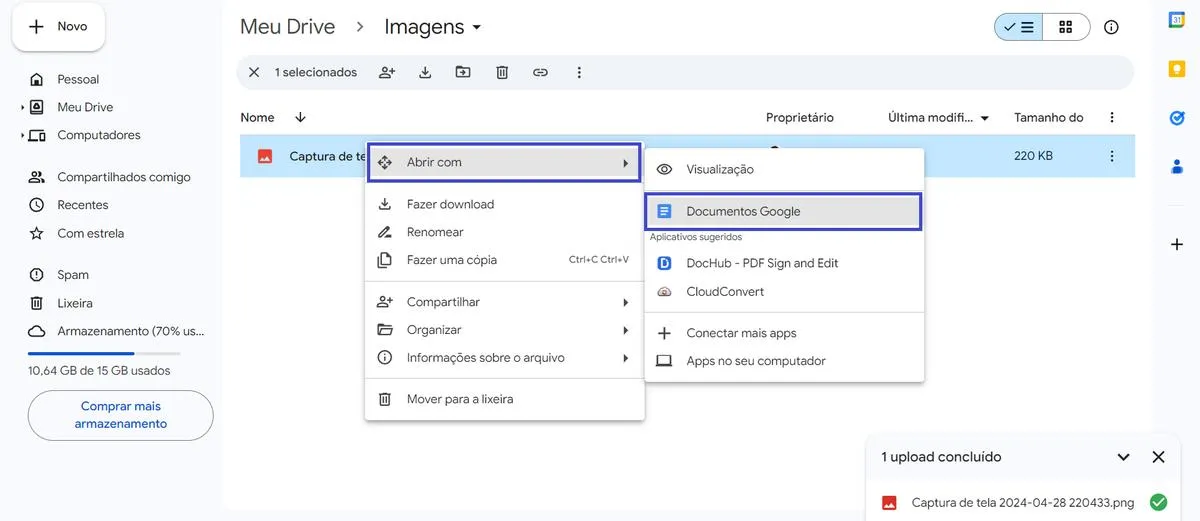This screenshot has height=521, width=1200.
Task: Open Google Calendar side panel icon
Action: click(x=1177, y=21)
